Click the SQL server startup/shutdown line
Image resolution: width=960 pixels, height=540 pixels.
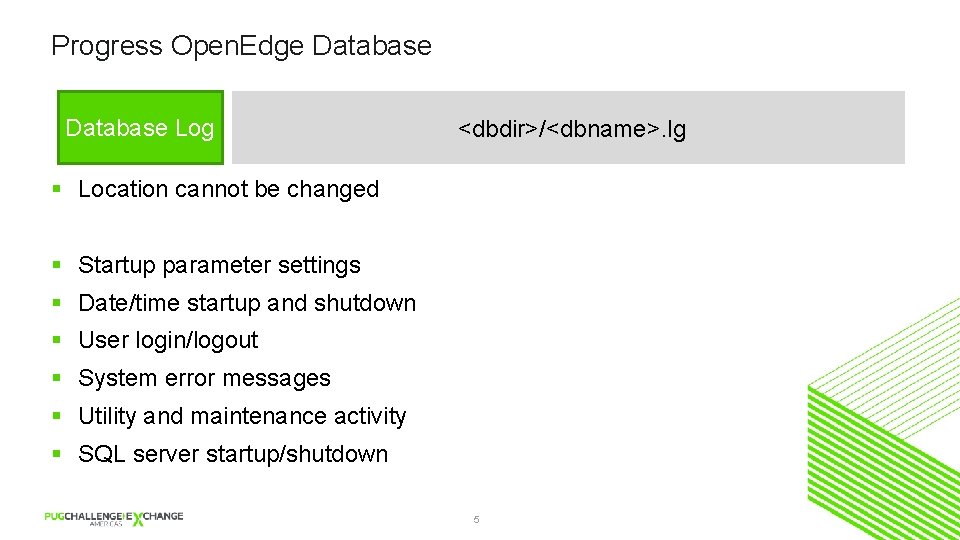click(232, 454)
